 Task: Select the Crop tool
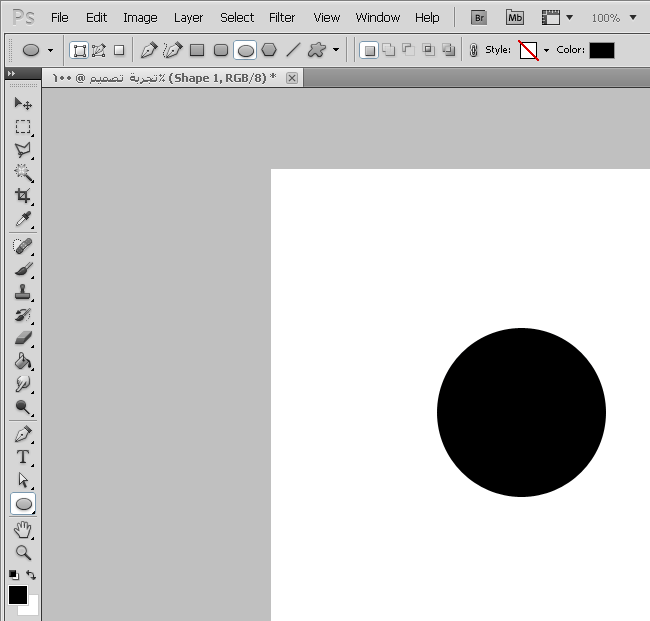pos(22,196)
